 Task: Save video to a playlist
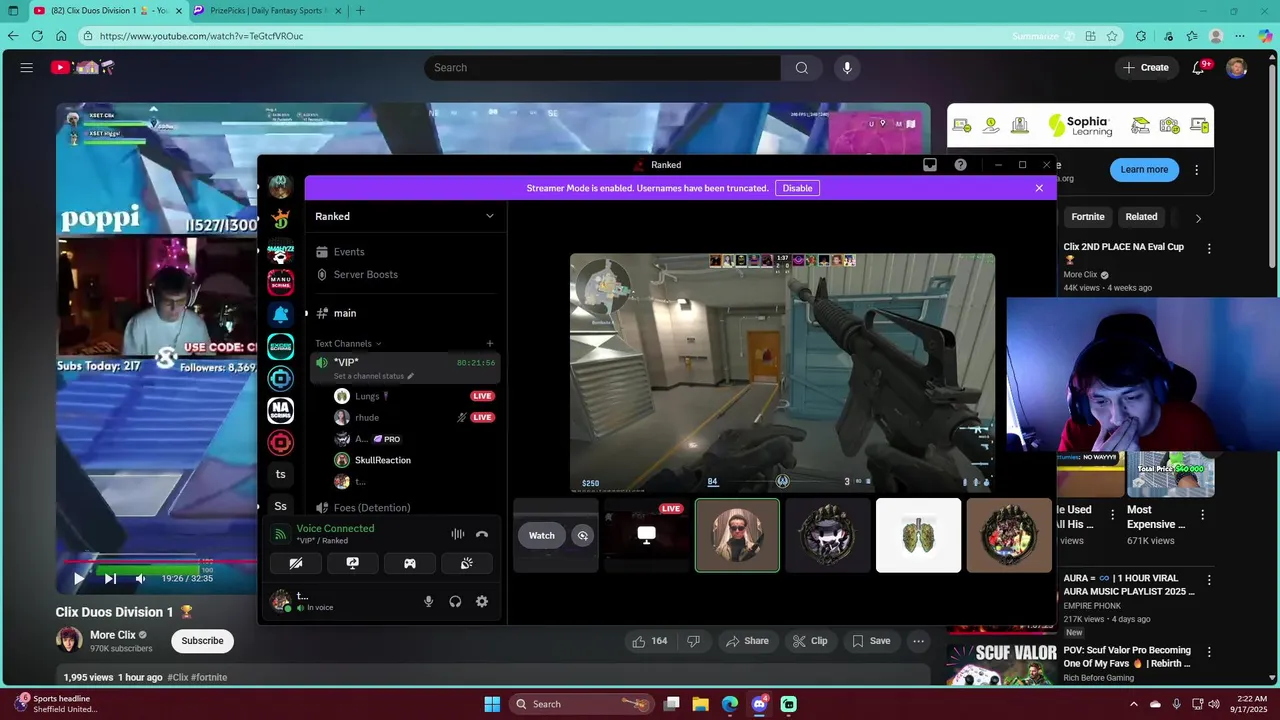870,641
